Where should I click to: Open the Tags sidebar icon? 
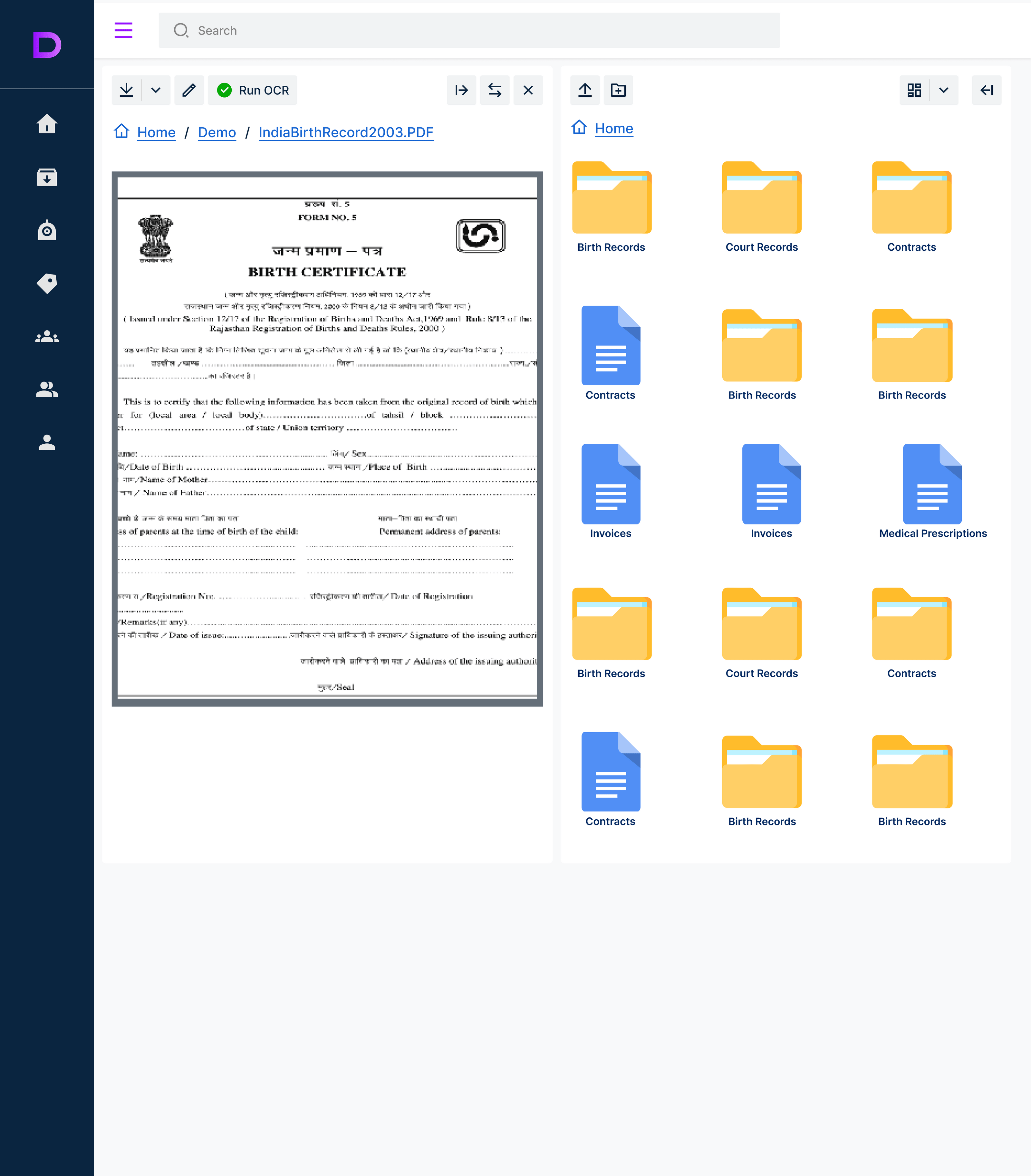(47, 283)
